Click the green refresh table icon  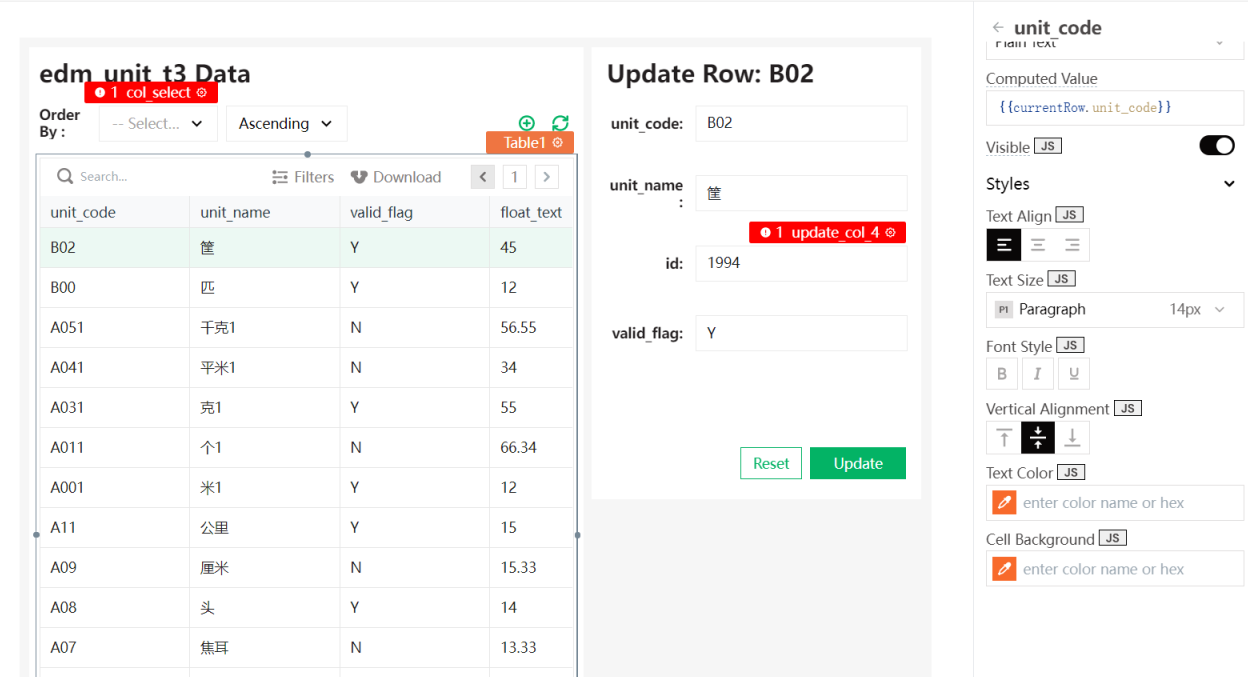tap(560, 123)
